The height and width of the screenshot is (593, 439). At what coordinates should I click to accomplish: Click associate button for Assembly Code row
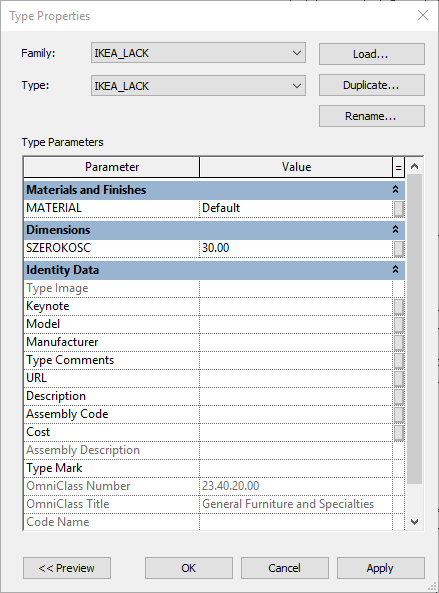click(399, 414)
